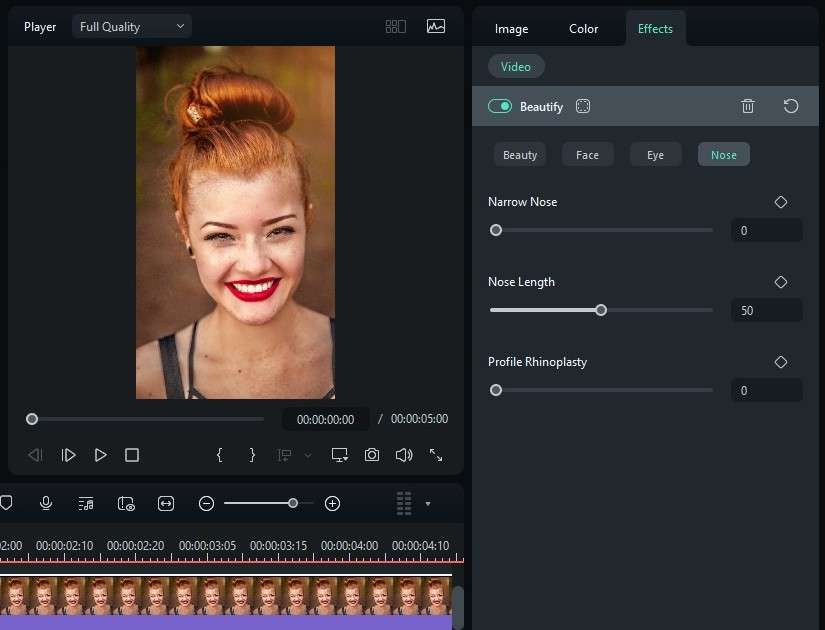Click the voiceover microphone icon
This screenshot has height=630, width=825.
[46, 503]
